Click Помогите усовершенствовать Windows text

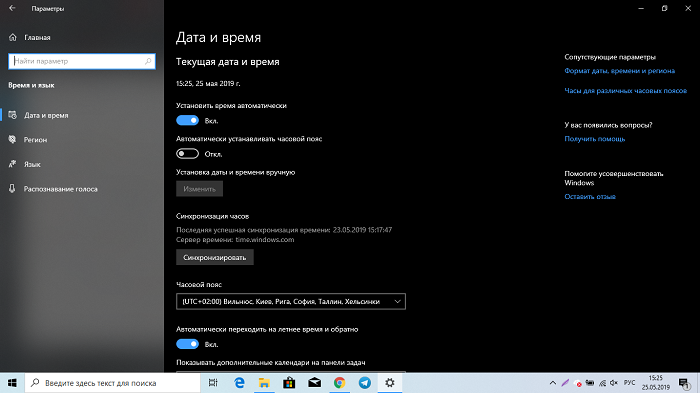pos(613,178)
